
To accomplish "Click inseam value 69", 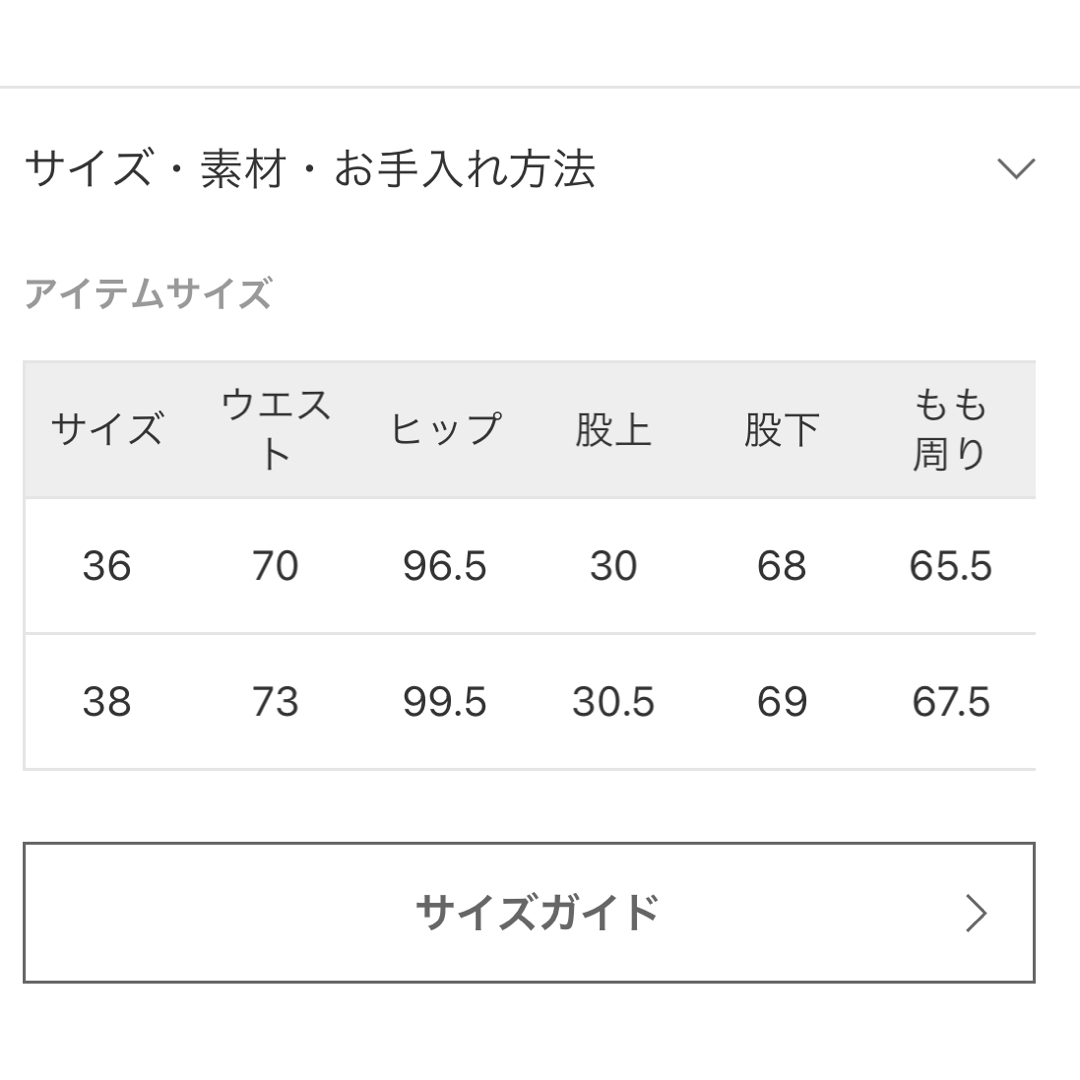I will 782,702.
